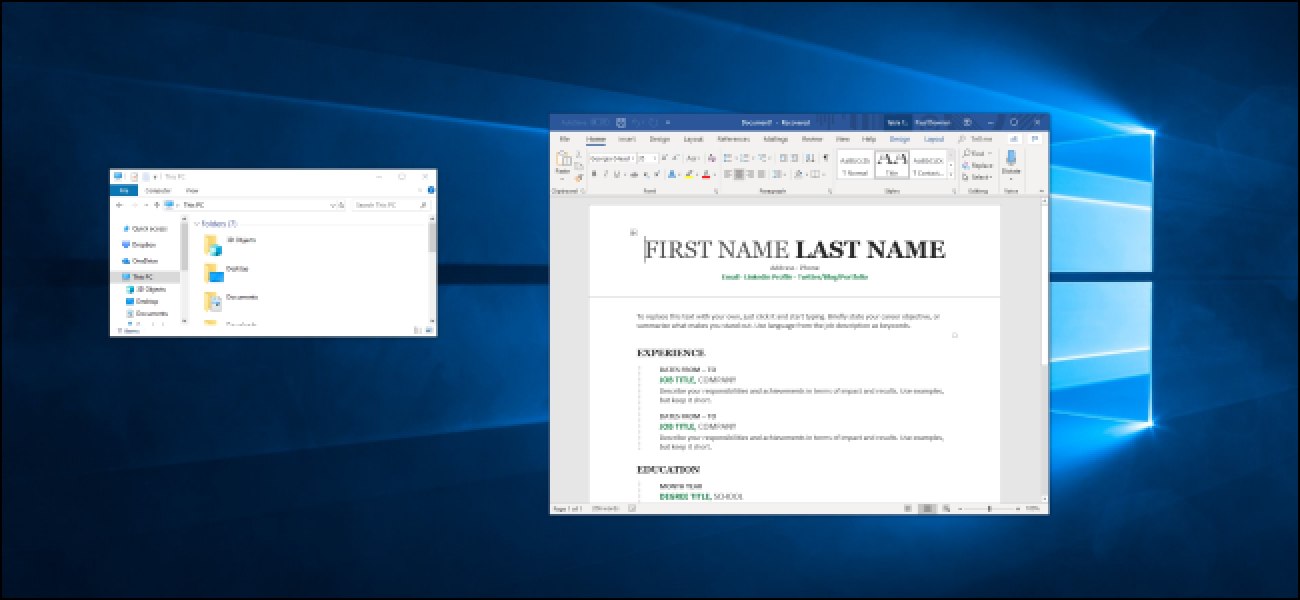Viewport: 1300px width, 600px height.
Task: Collapse the Word ribbon with the arrow
Action: 1043,190
